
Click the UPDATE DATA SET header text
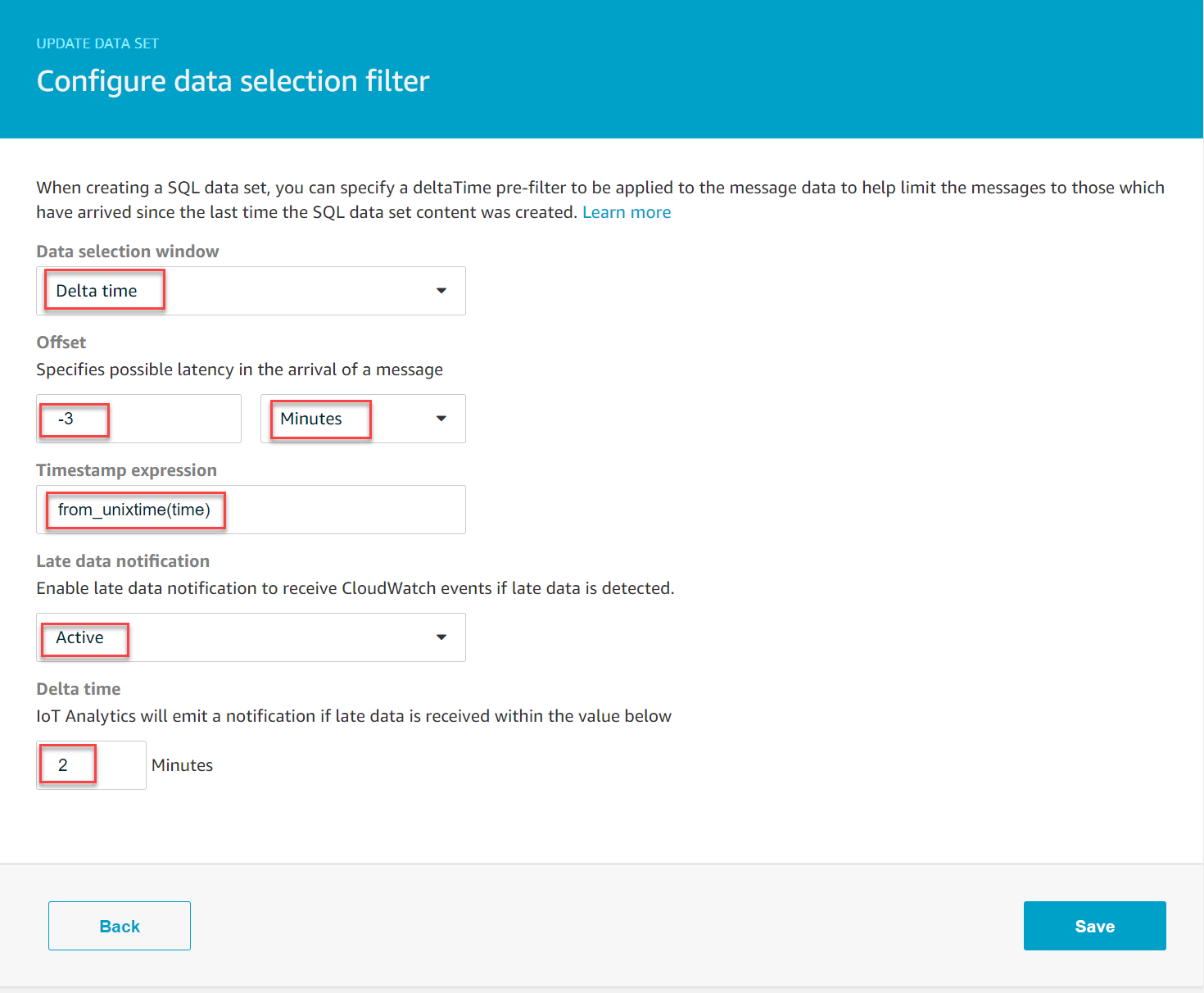coord(97,43)
